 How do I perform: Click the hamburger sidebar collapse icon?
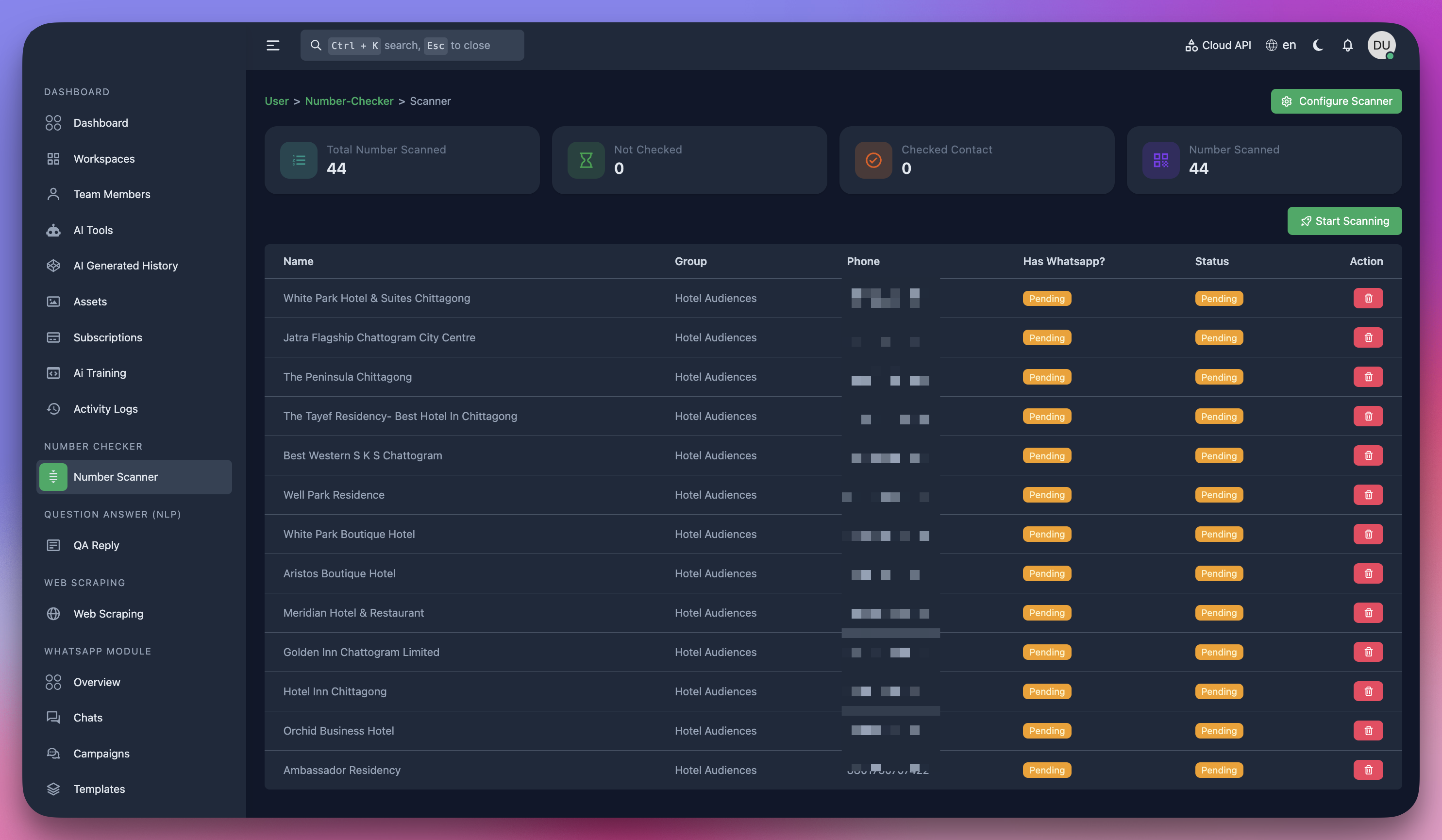(273, 45)
